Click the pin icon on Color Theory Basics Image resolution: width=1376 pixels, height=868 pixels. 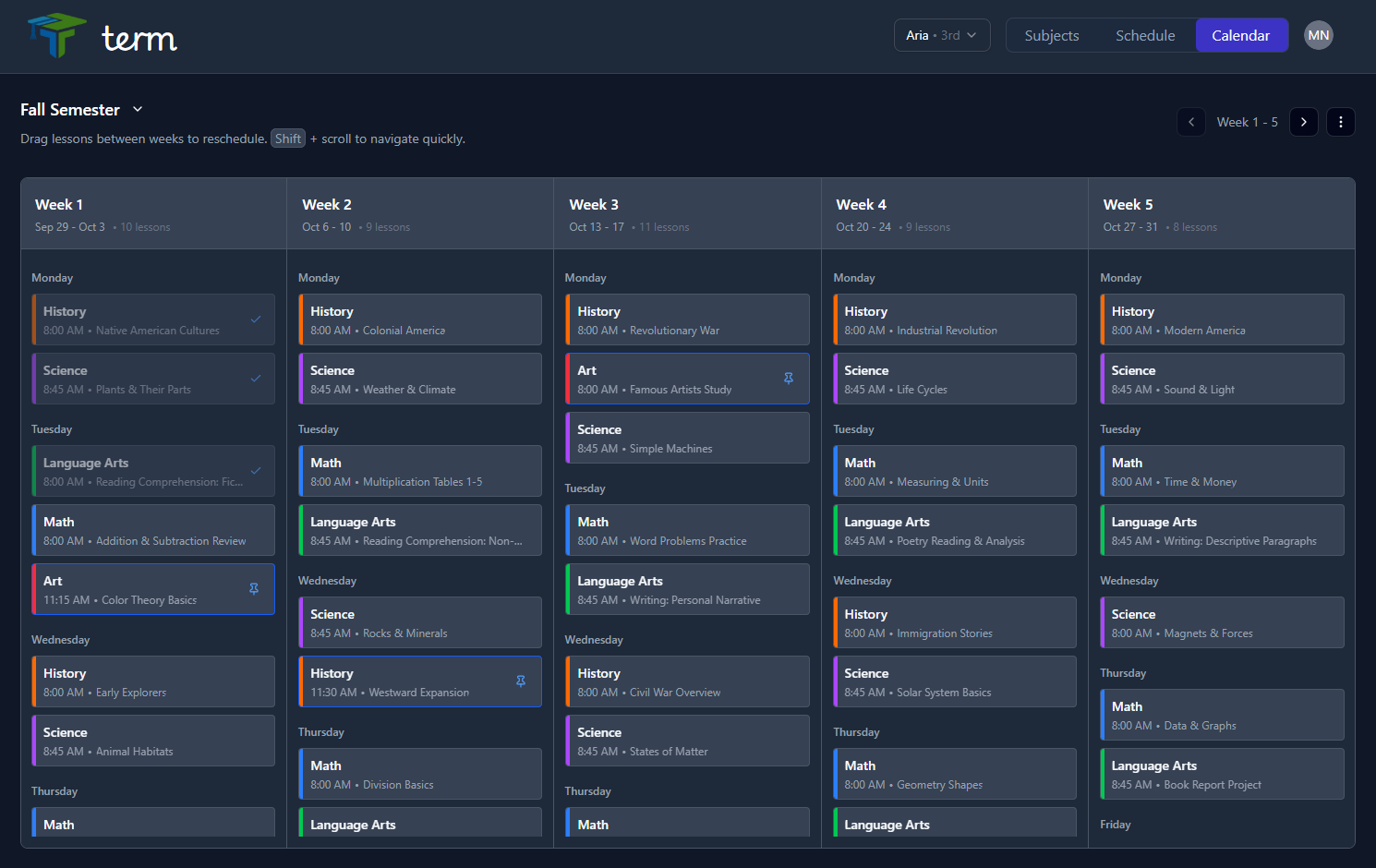(254, 589)
